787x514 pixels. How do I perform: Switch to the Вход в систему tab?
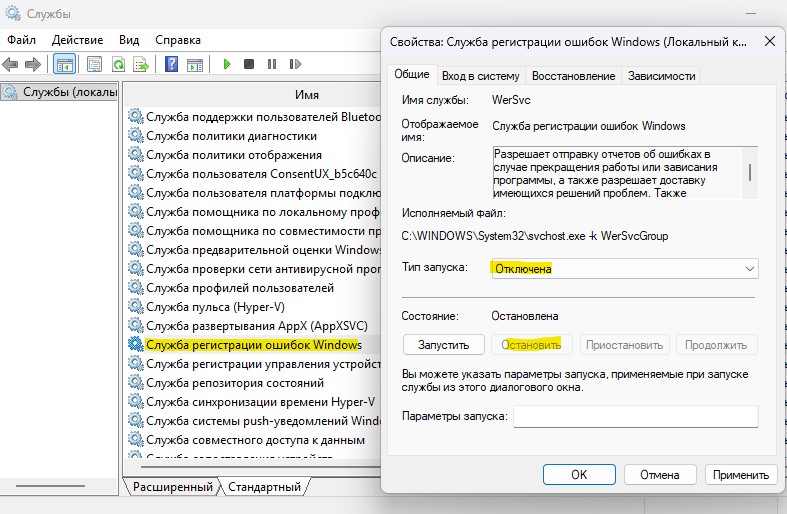[x=481, y=76]
